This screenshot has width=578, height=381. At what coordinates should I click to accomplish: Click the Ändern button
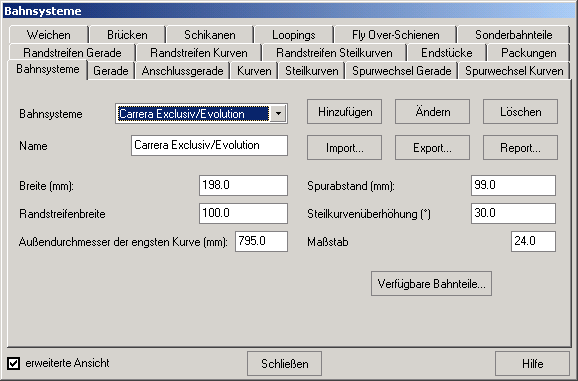432,112
